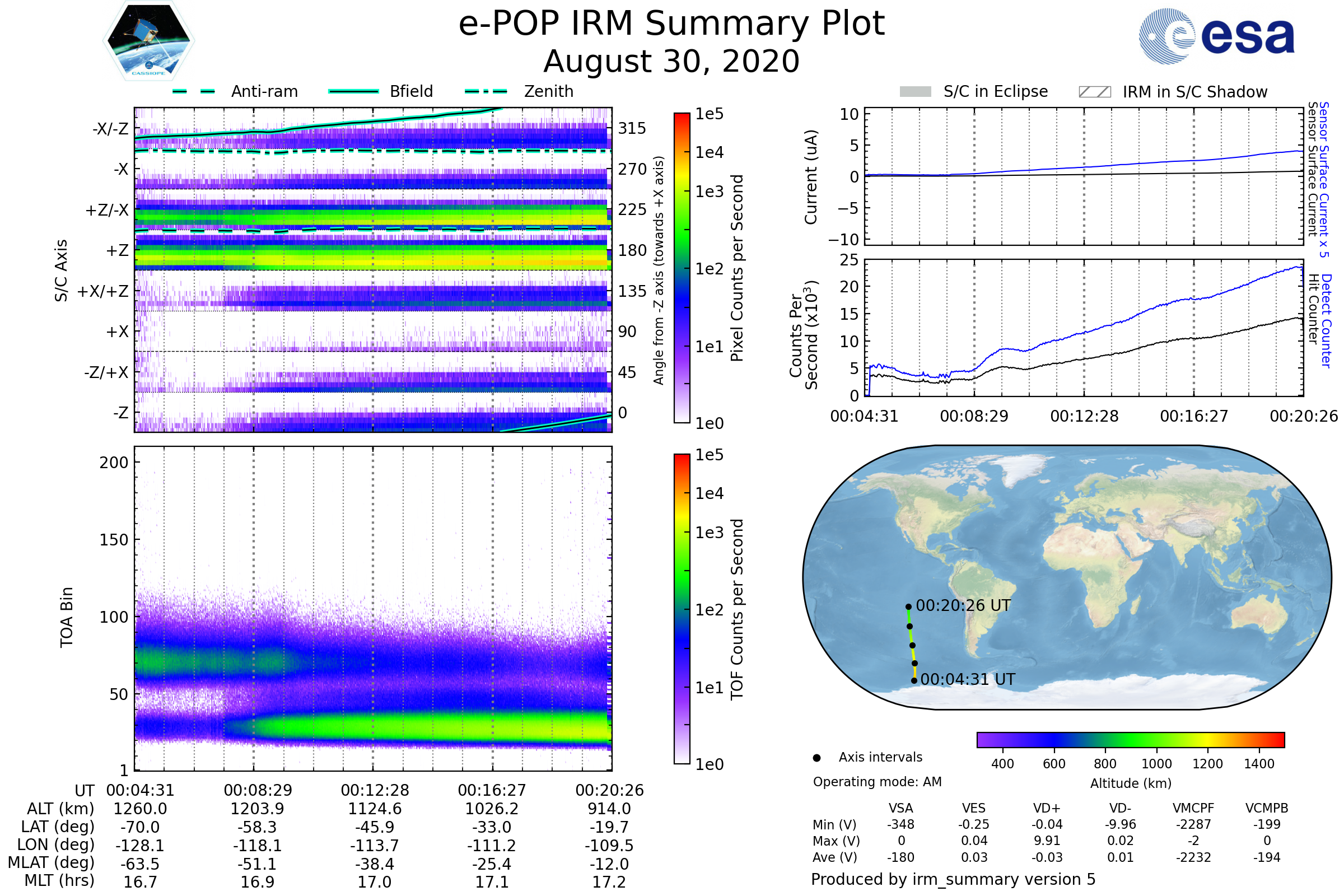
Task: Click the S/C in Eclipse gray swatch
Action: pyautogui.click(x=915, y=92)
